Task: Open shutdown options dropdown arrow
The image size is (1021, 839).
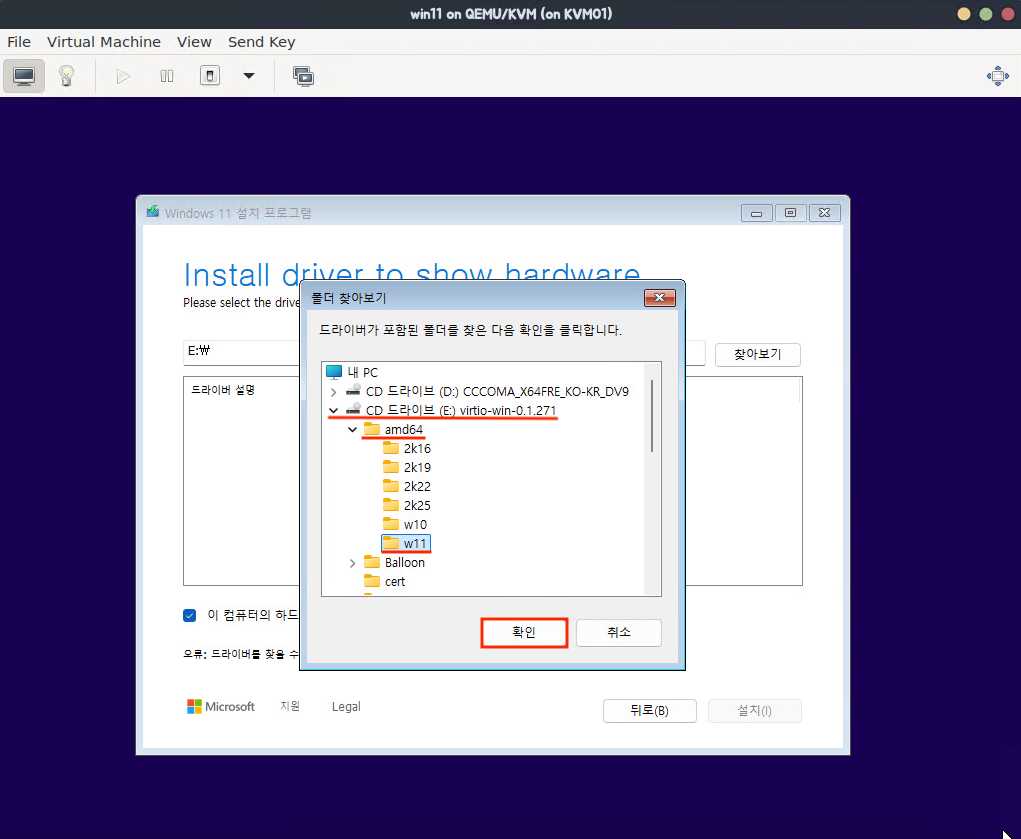Action: 249,76
